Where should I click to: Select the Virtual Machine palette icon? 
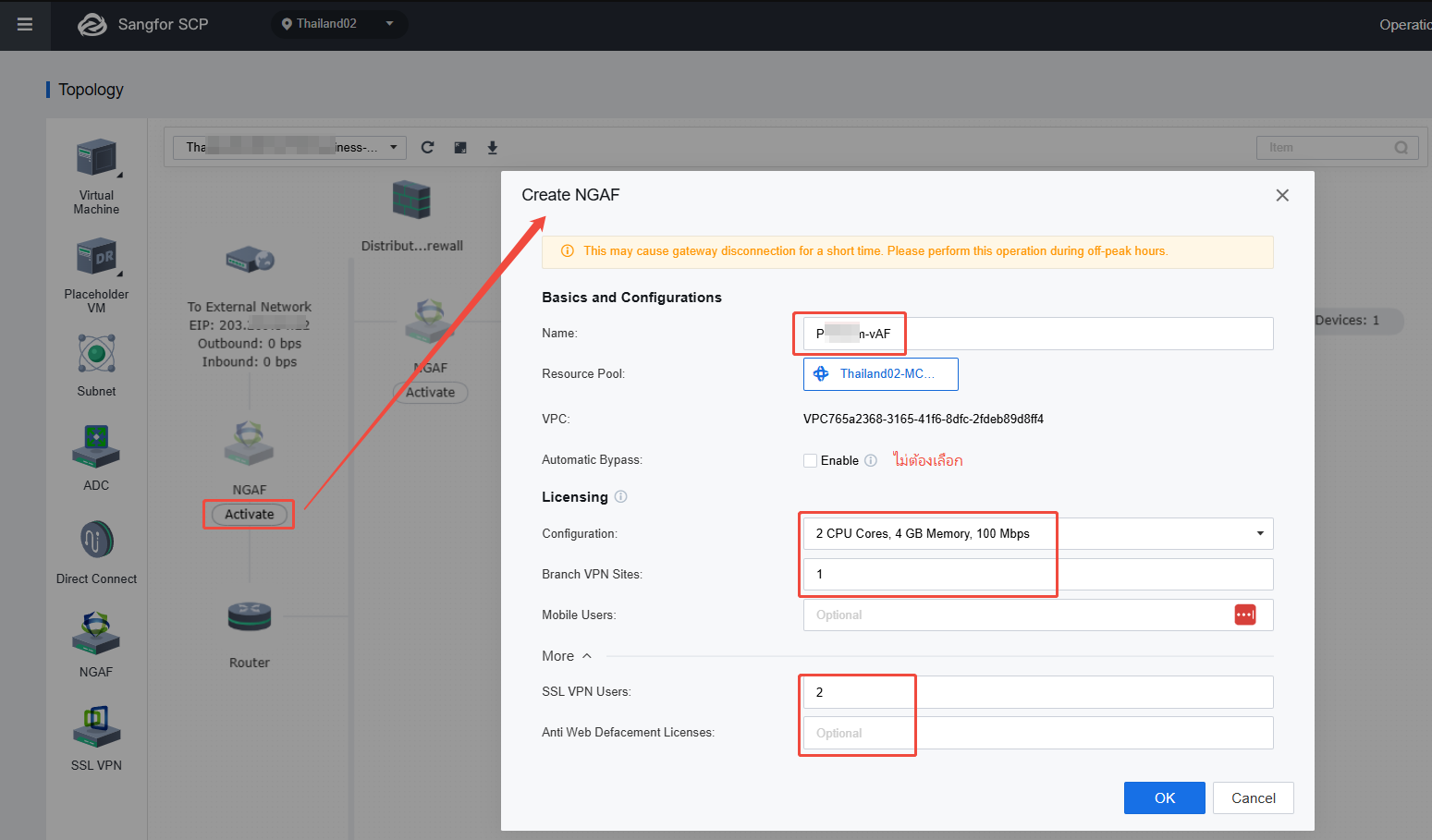[97, 158]
